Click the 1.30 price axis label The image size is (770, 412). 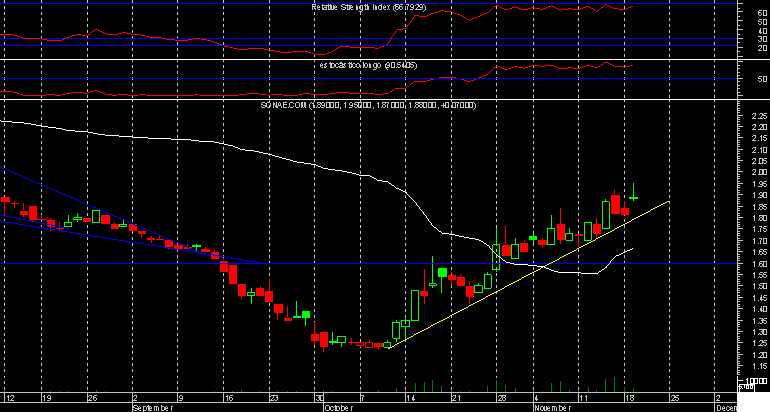(759, 332)
